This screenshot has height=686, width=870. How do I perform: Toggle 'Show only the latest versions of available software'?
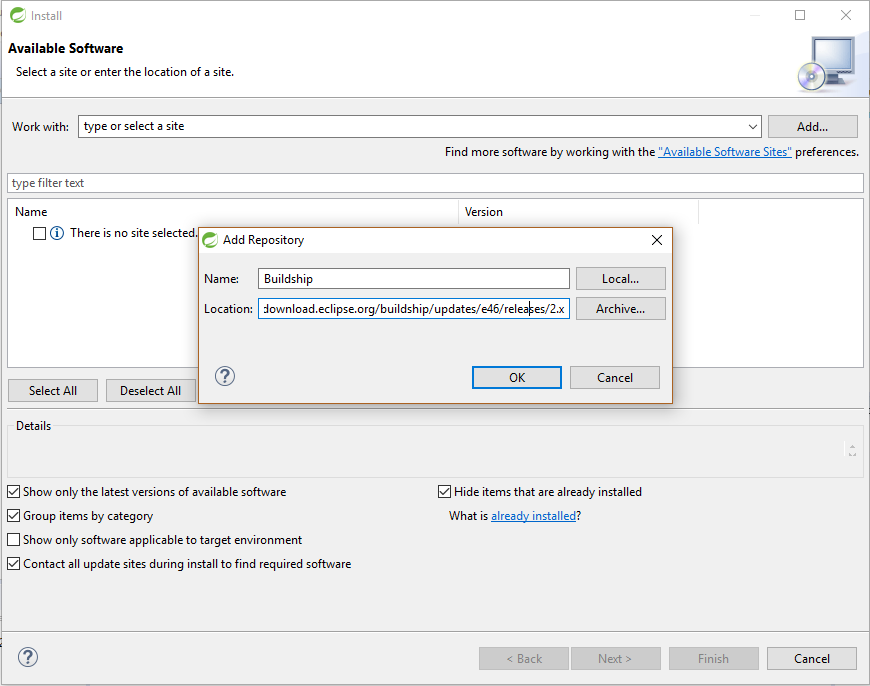14,492
